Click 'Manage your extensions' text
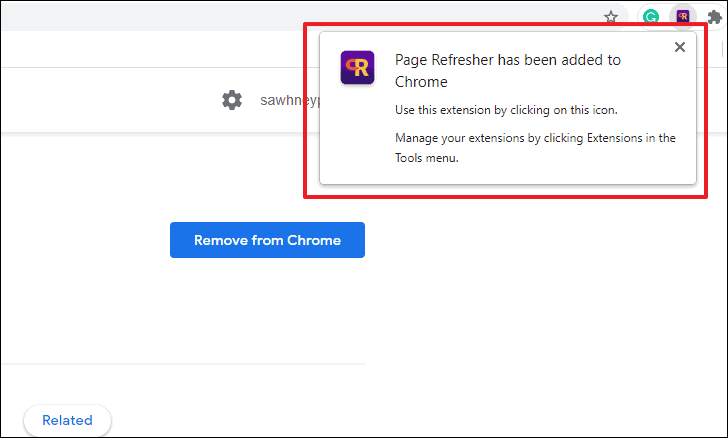The width and height of the screenshot is (728, 438). [535, 148]
